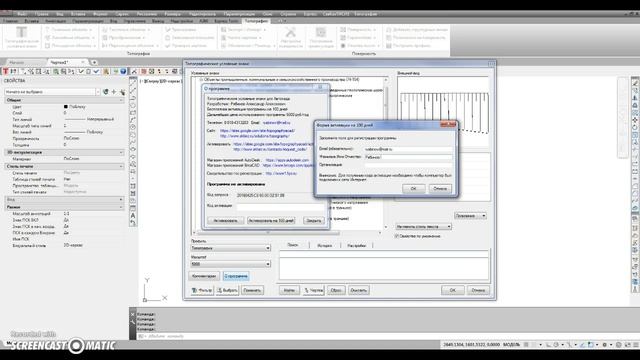Click the МОДЕЛЬ button in status bar
Screen dimensions: 640x360
511,345
